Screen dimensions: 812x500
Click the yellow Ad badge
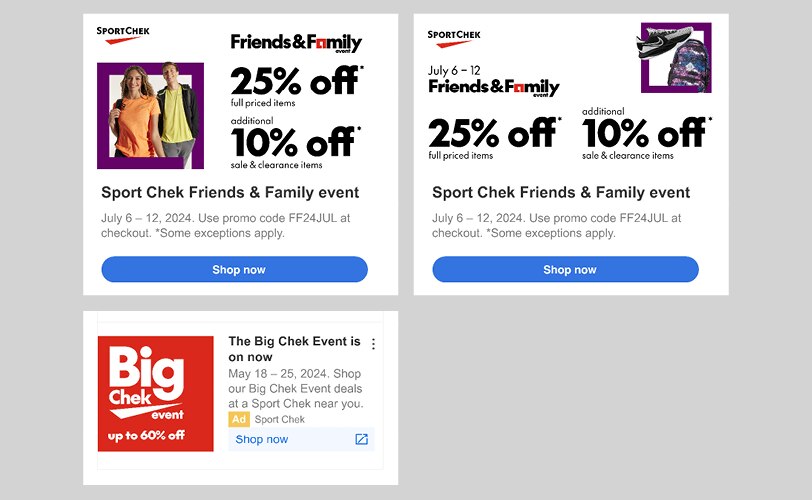coord(239,419)
